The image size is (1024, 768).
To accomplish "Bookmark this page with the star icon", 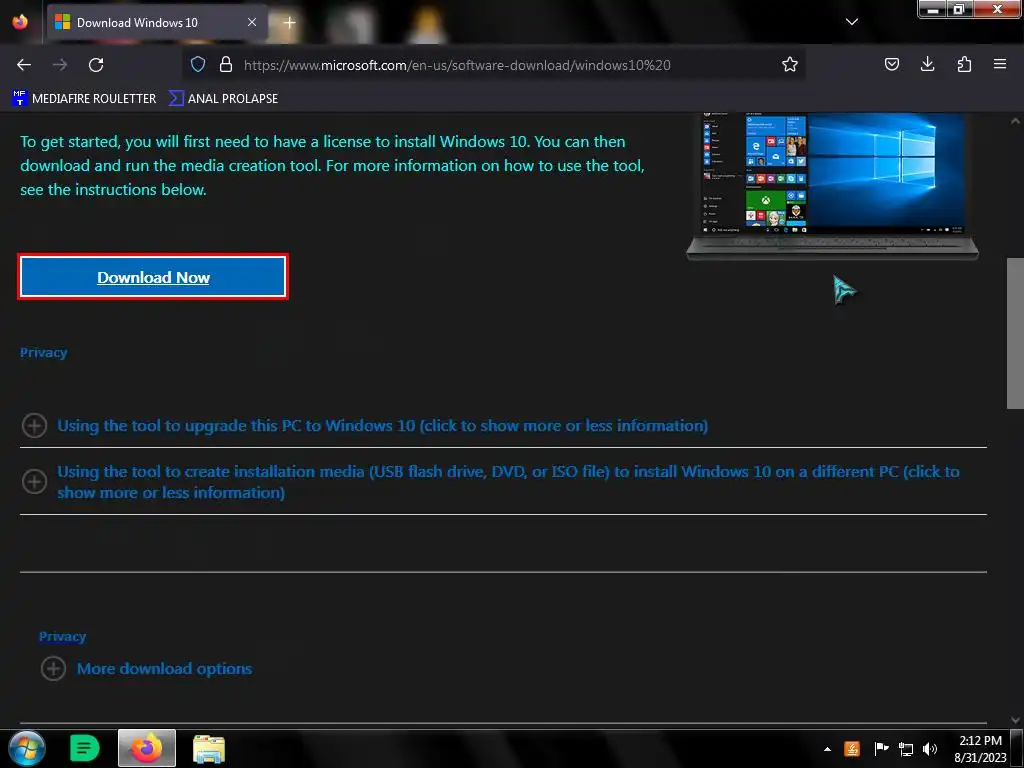I will [x=790, y=64].
